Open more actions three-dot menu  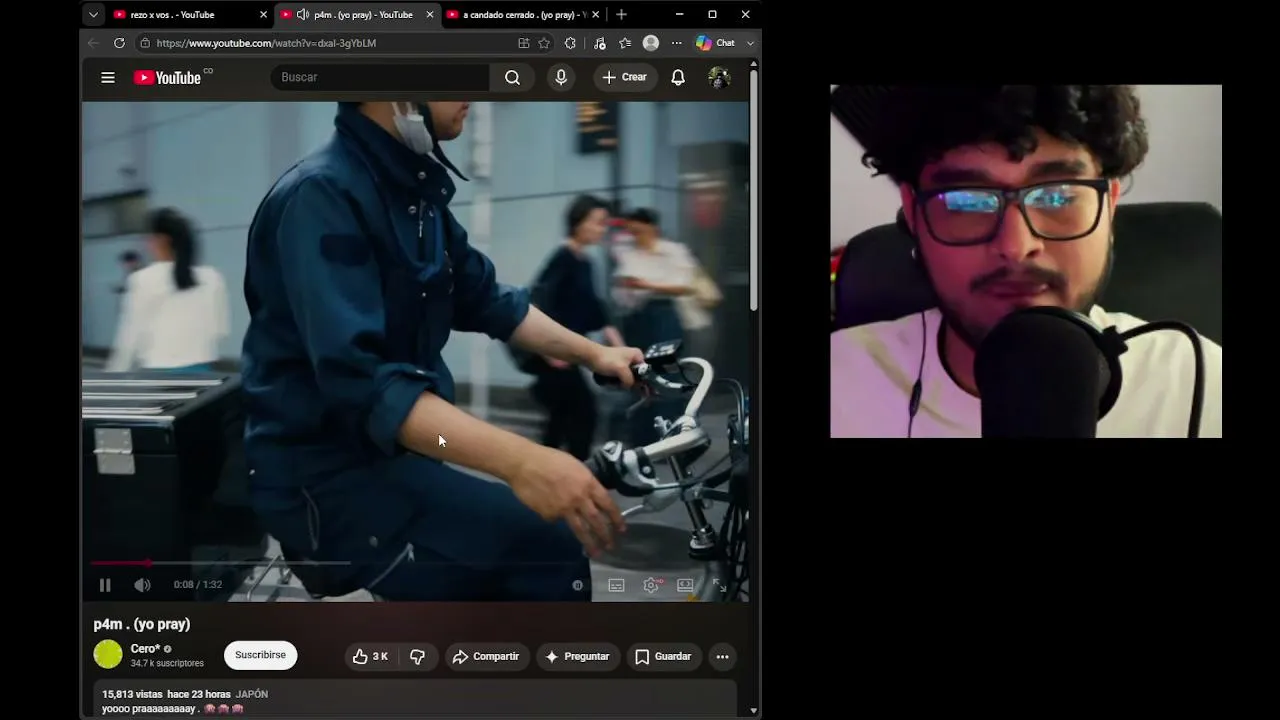pos(722,656)
